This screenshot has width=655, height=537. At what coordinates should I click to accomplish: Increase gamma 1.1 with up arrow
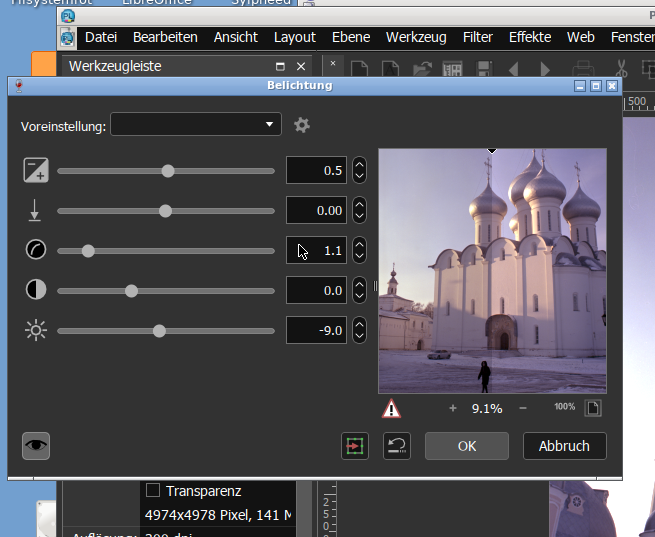coord(359,245)
